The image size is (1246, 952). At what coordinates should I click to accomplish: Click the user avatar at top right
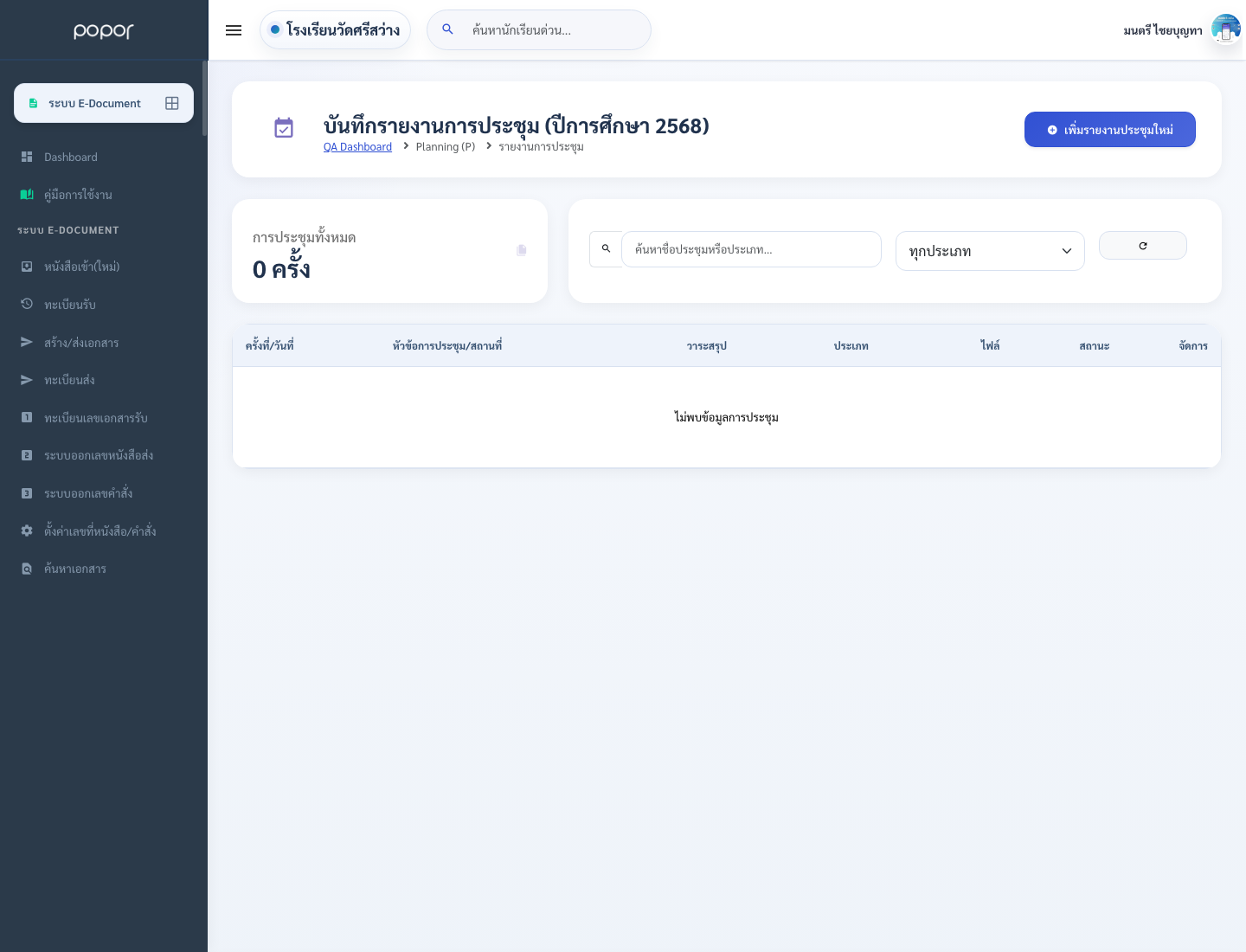click(1225, 29)
